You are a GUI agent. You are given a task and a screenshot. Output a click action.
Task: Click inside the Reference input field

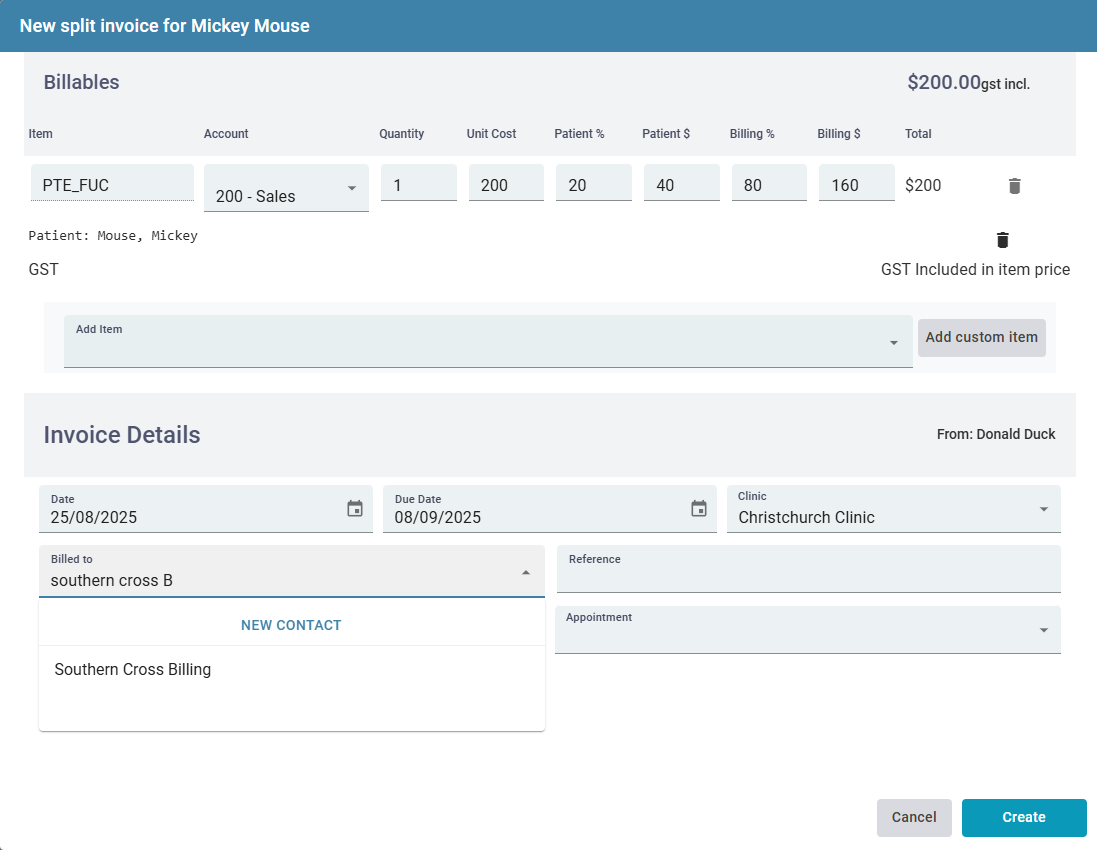[x=808, y=575]
